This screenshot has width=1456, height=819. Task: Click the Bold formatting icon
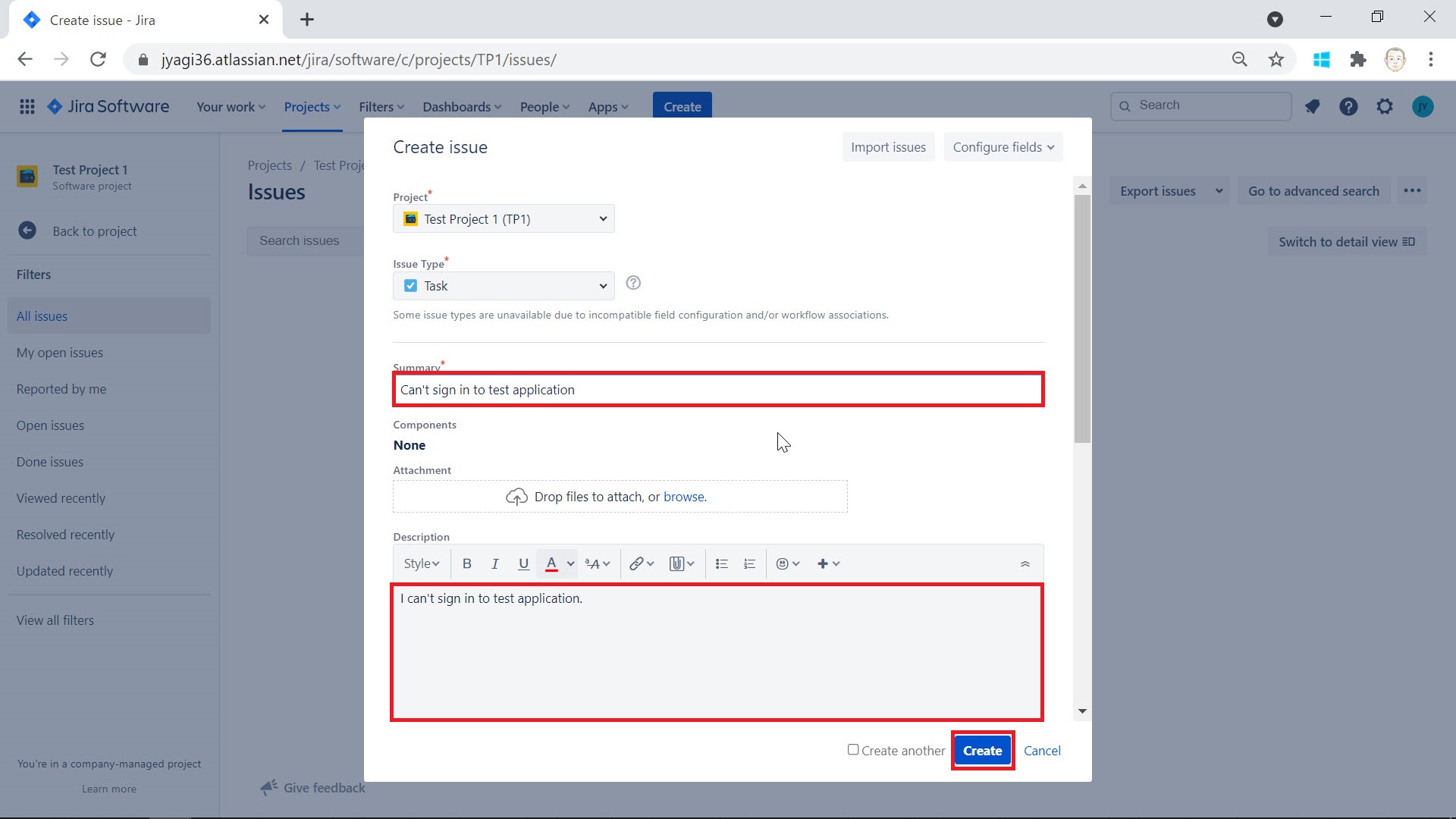(x=467, y=563)
